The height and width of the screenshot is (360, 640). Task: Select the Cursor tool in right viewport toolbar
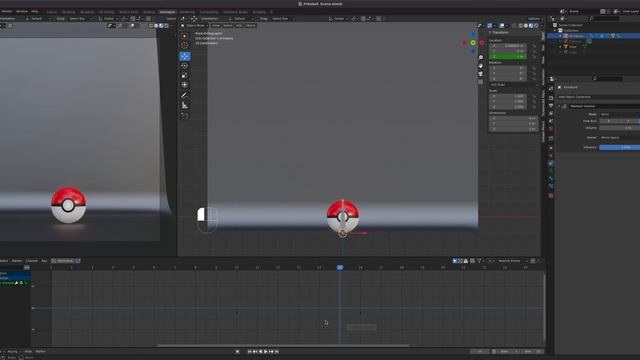pyautogui.click(x=184, y=46)
